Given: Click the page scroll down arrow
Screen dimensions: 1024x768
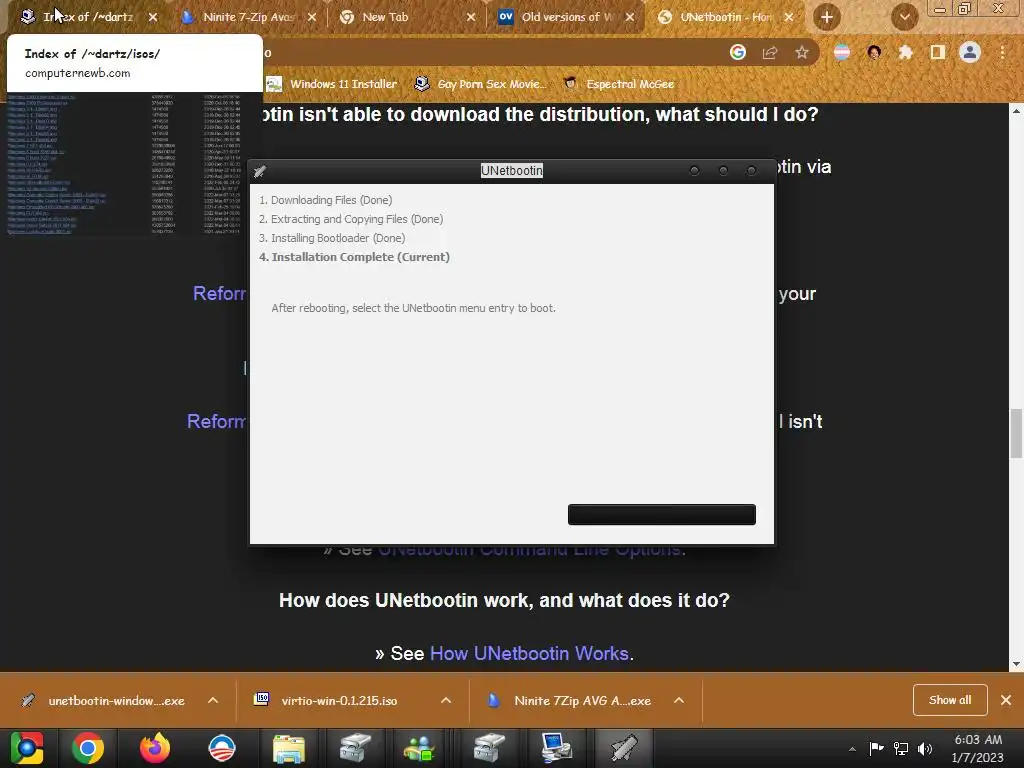Looking at the screenshot, I should click(1016, 664).
